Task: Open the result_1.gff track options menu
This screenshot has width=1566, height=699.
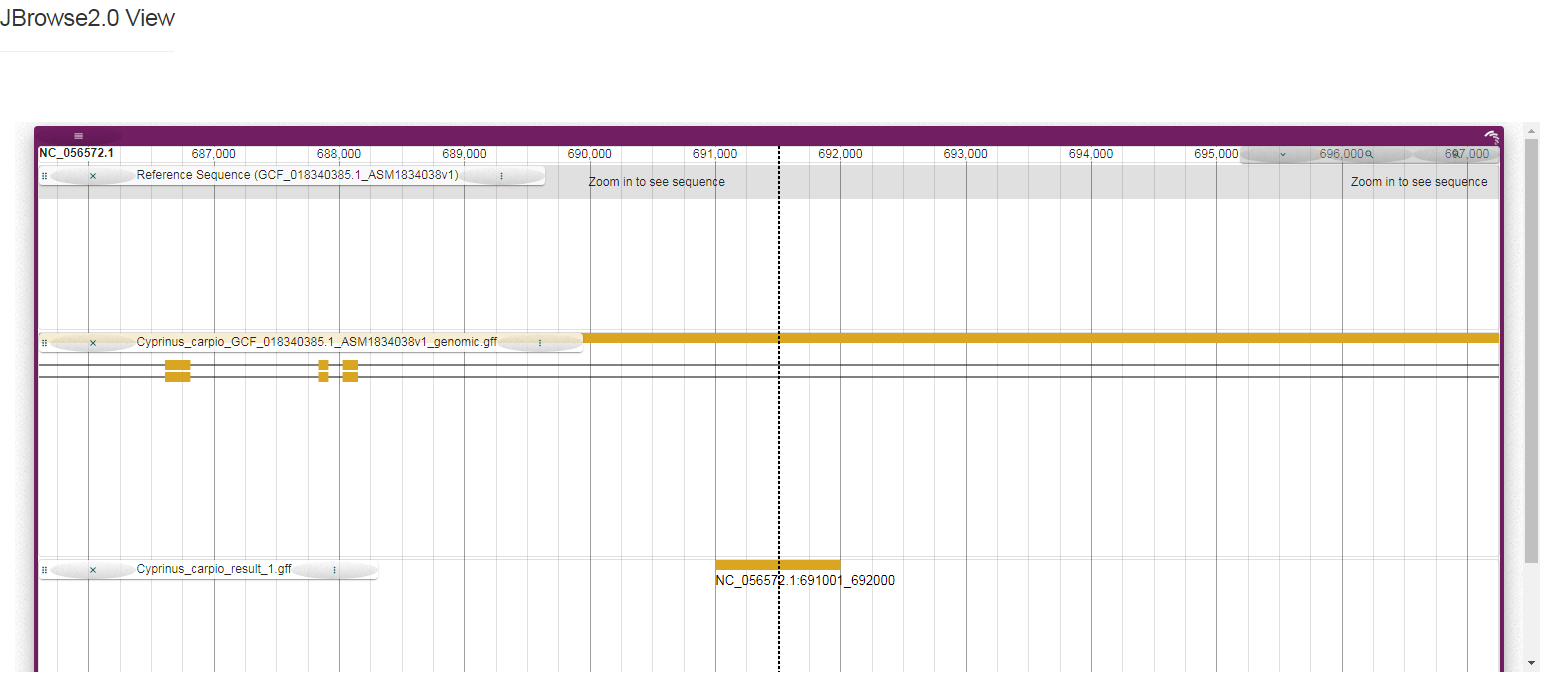Action: pyautogui.click(x=334, y=569)
